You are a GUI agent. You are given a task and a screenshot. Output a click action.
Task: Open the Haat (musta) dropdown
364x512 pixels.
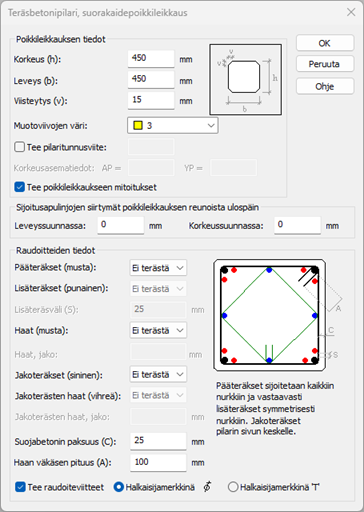click(x=158, y=330)
